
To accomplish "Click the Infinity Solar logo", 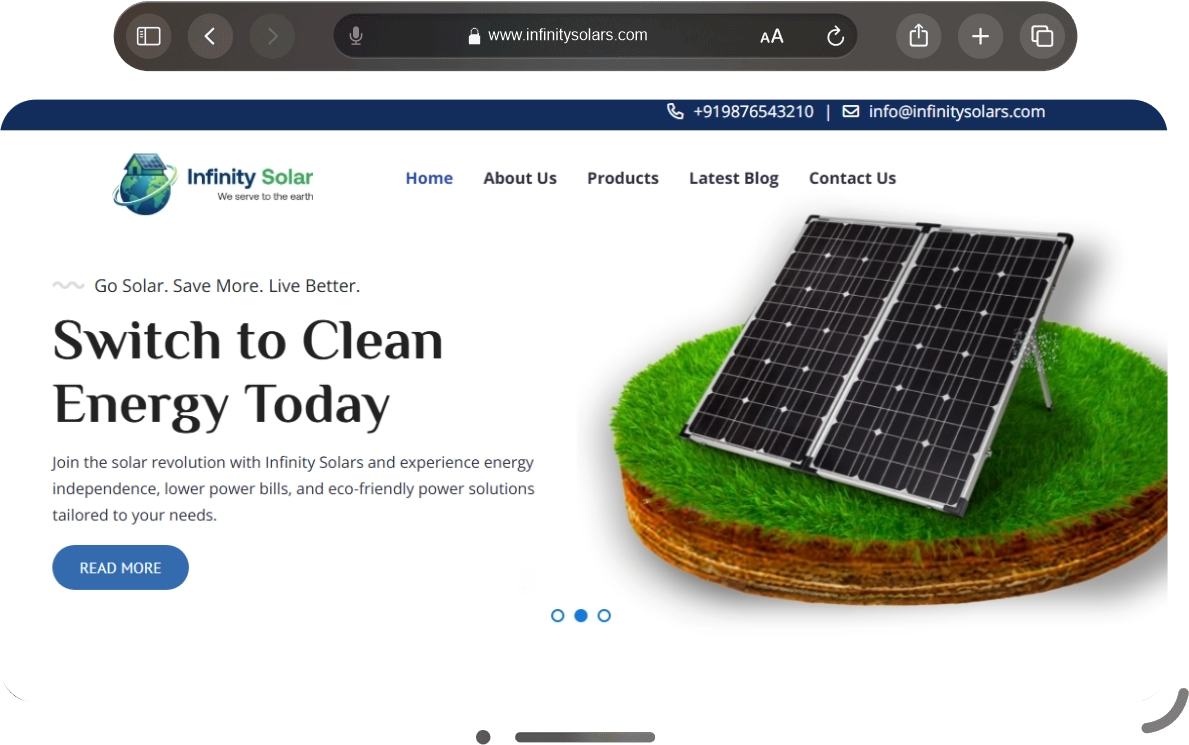I will pyautogui.click(x=214, y=183).
